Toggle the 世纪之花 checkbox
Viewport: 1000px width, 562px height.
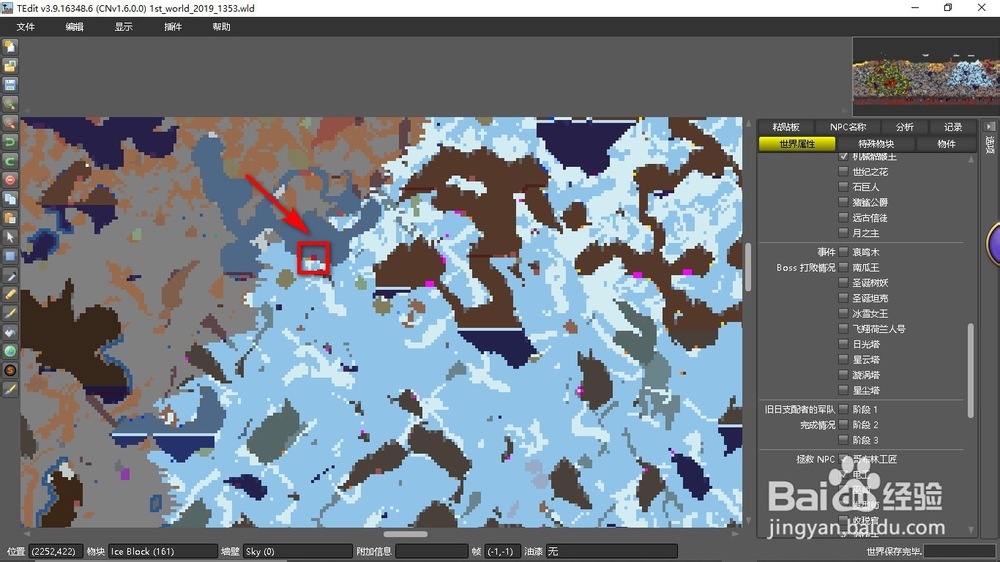(x=843, y=172)
